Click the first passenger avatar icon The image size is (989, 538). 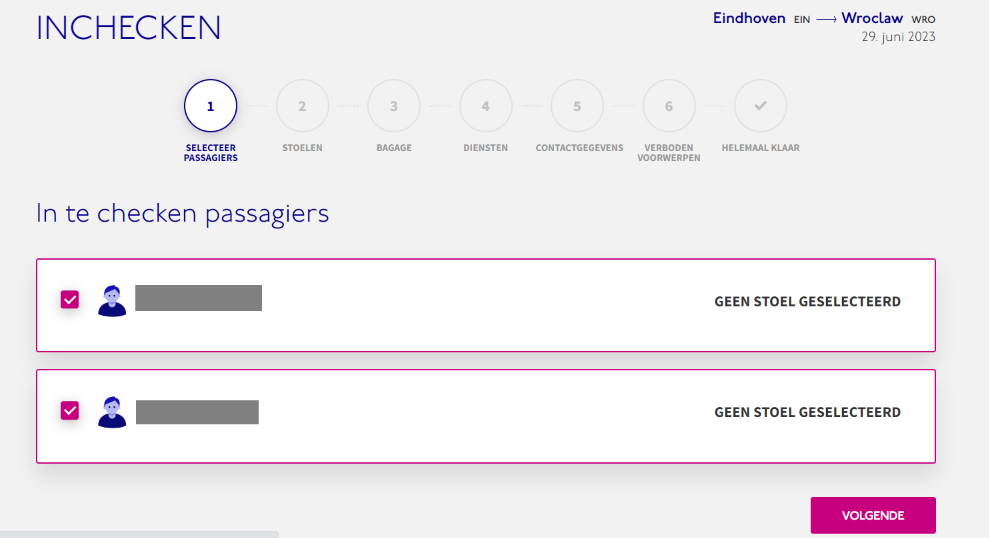pos(112,301)
